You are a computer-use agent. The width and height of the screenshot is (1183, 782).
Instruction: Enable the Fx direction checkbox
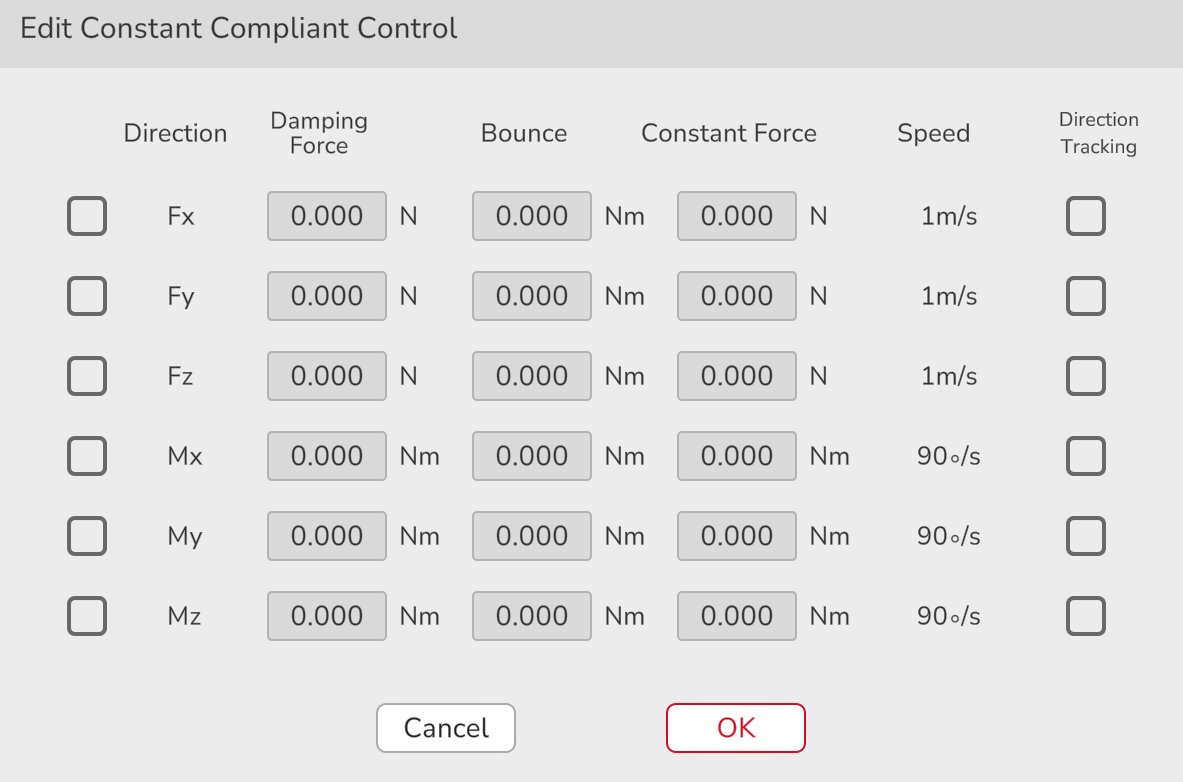click(87, 216)
